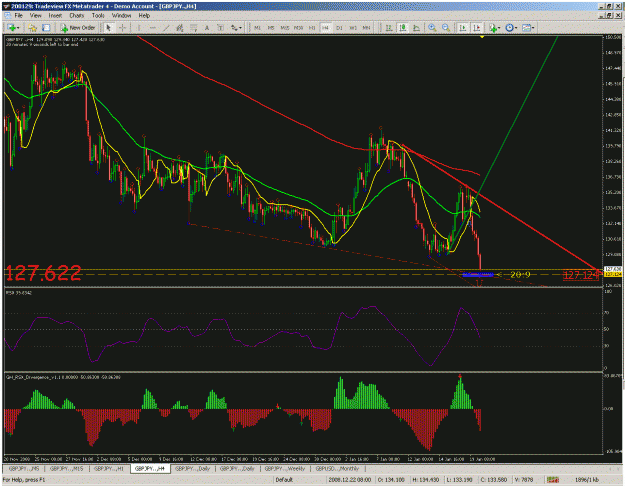Click the New Order button
The width and height of the screenshot is (625, 486).
tap(78, 28)
